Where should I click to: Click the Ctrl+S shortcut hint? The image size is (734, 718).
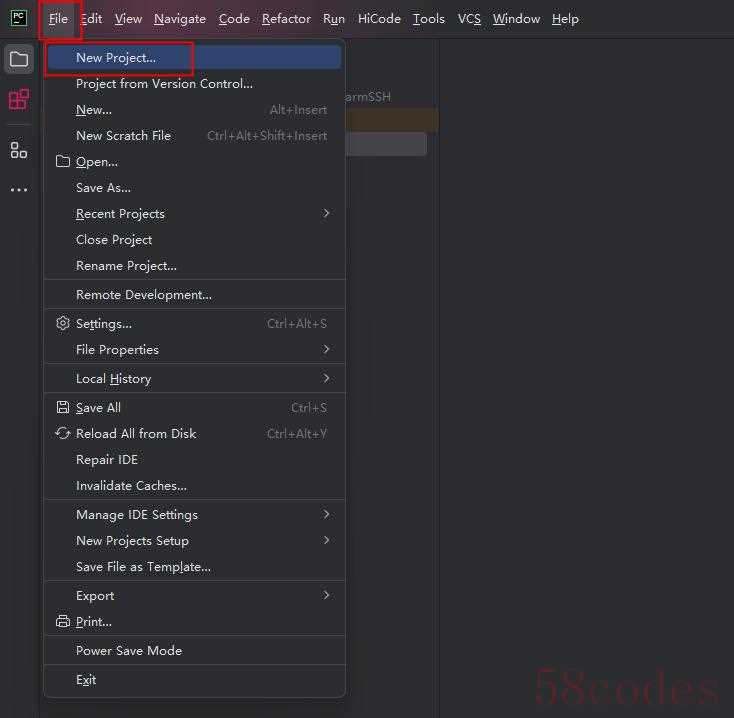coord(309,408)
